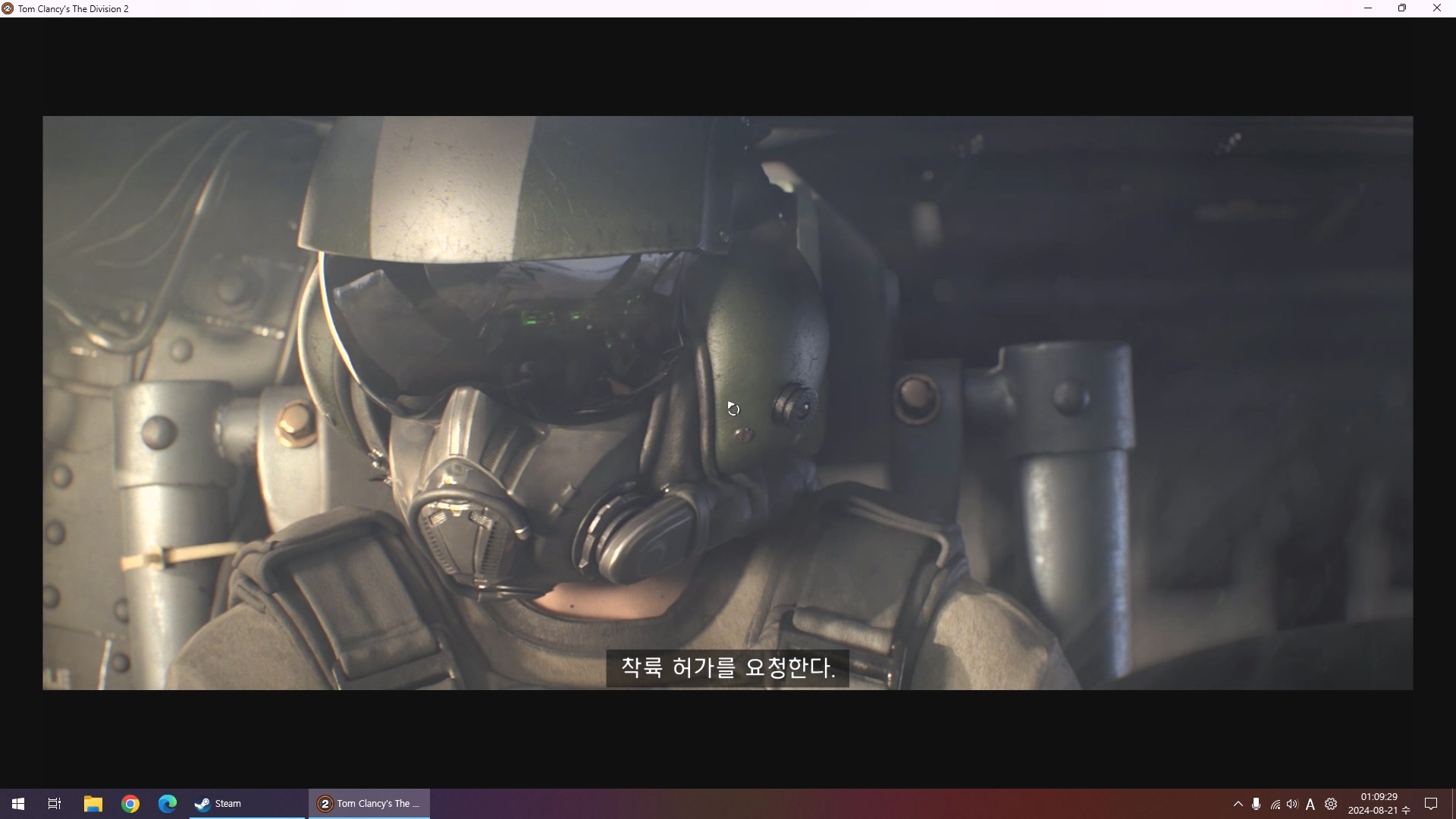Screen dimensions: 1456x819
Task: Expand the hidden system tray icons
Action: coord(1238,804)
